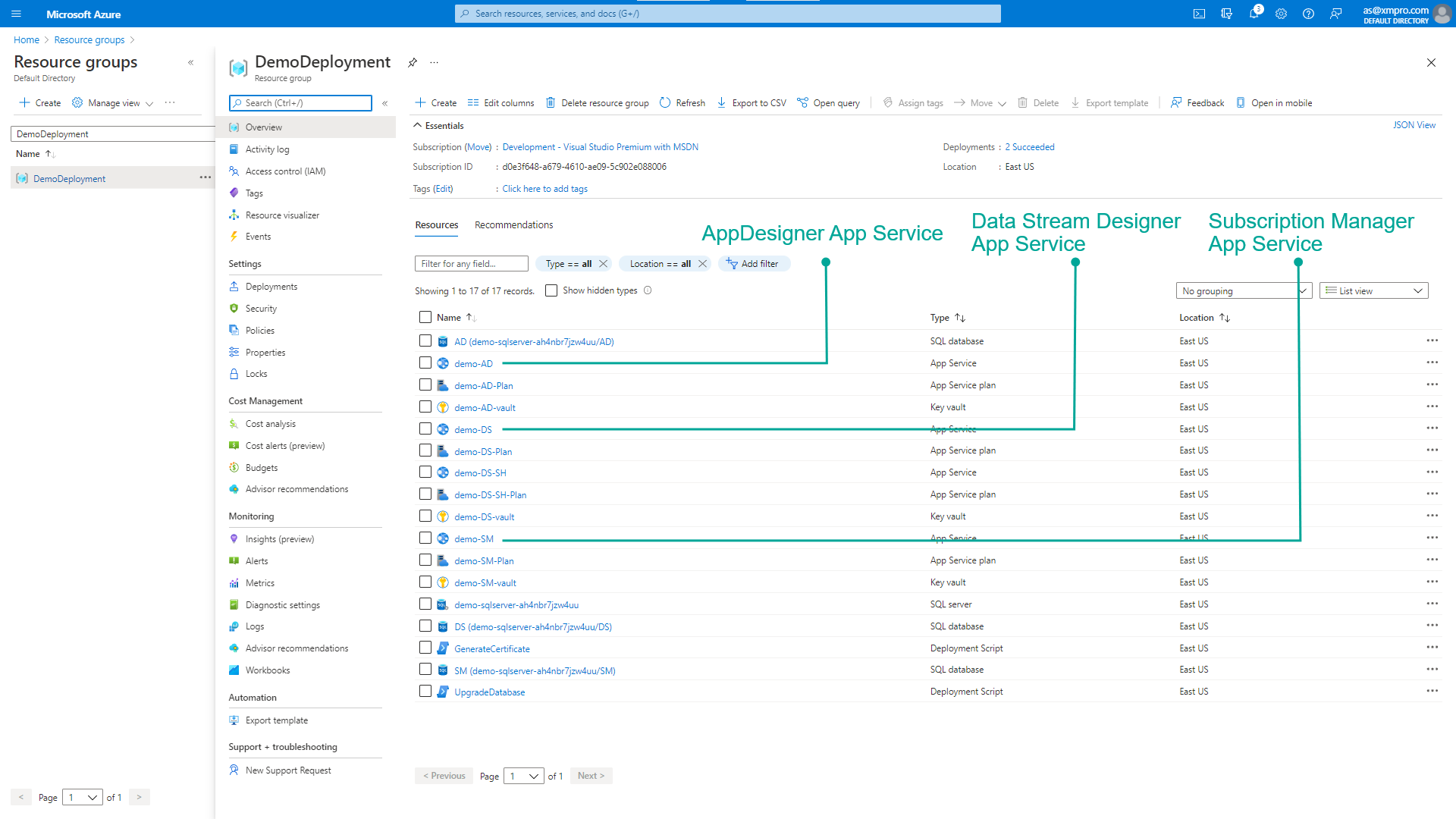
Task: Open resource groups page number dropdown
Action: tap(83, 797)
